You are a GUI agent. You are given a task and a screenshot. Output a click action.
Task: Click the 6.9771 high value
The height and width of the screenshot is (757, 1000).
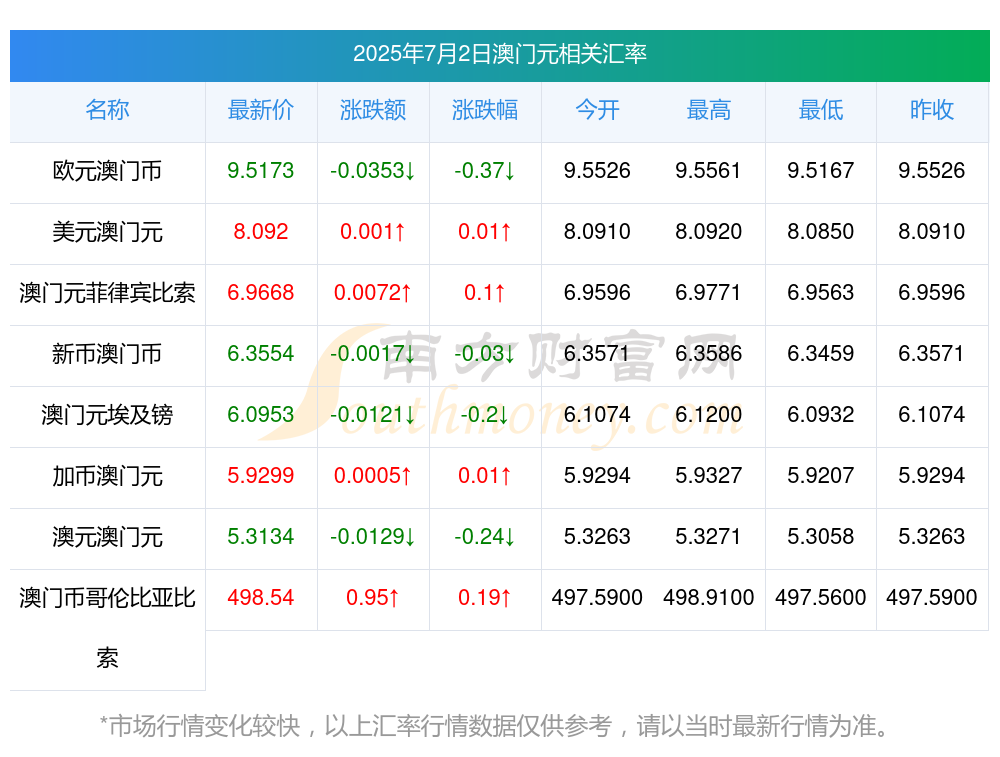coord(709,293)
